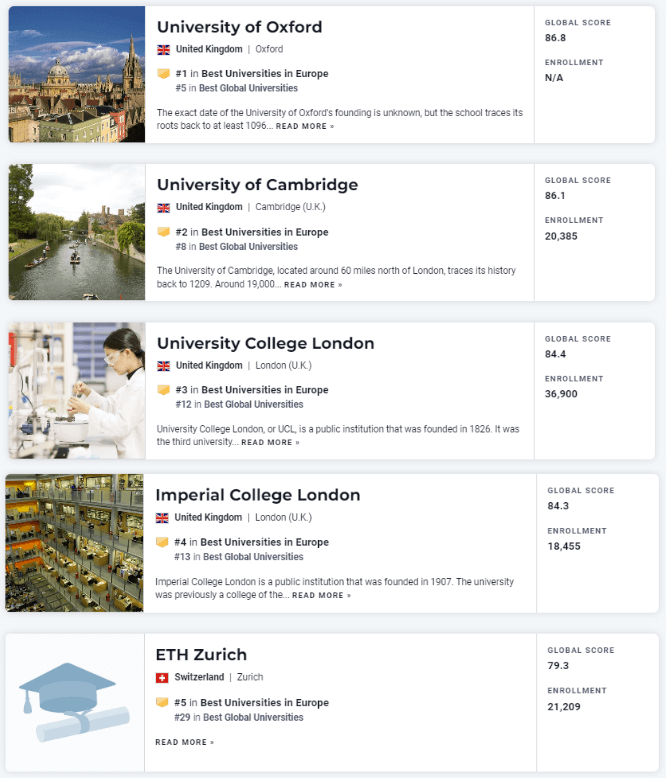Click the Imperial College building interior thumbnail
Image resolution: width=670 pixels, height=780 pixels.
74,543
